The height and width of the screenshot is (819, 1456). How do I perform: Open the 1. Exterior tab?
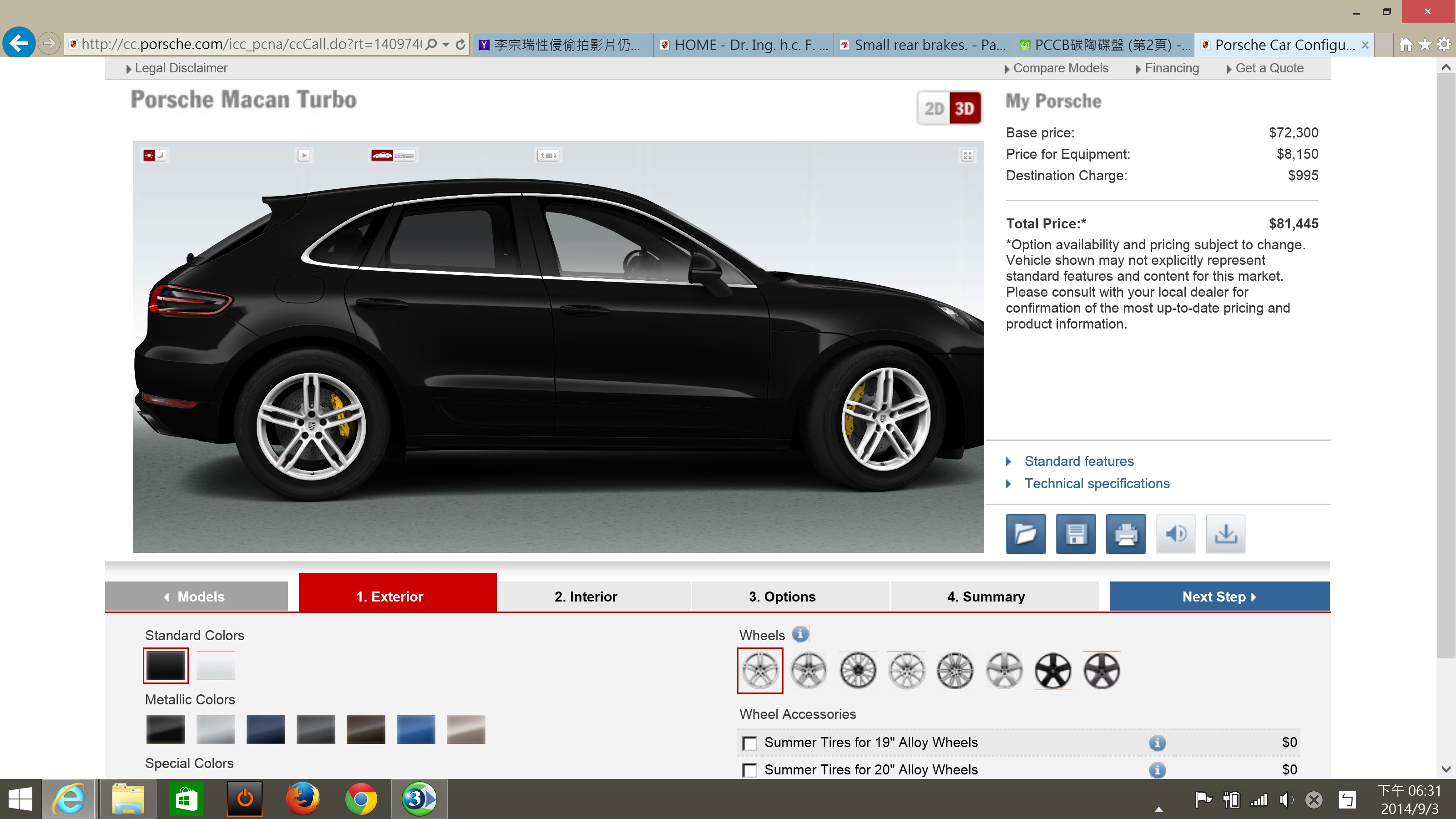[397, 592]
